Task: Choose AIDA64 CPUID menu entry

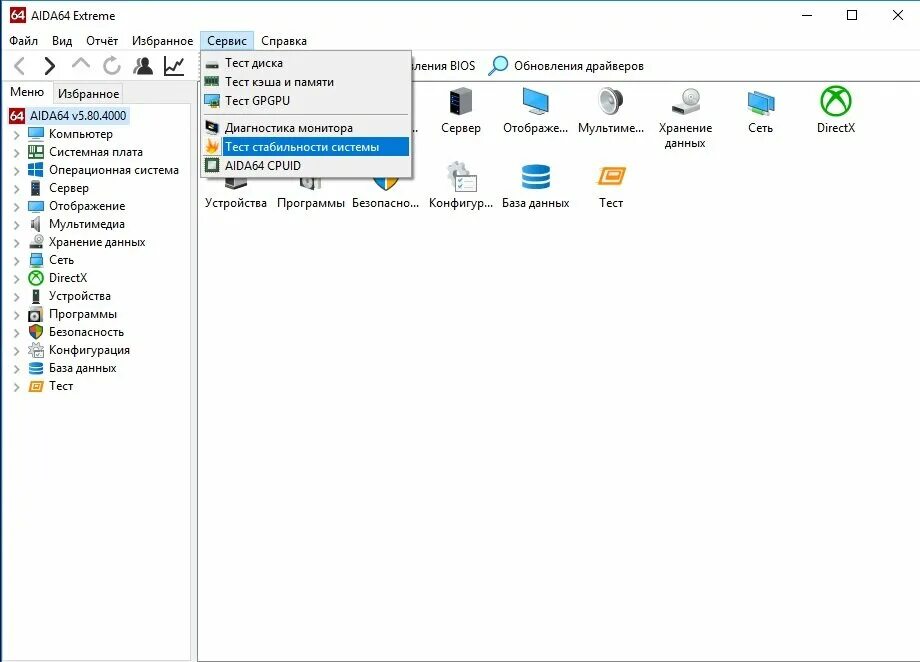Action: click(x=306, y=166)
